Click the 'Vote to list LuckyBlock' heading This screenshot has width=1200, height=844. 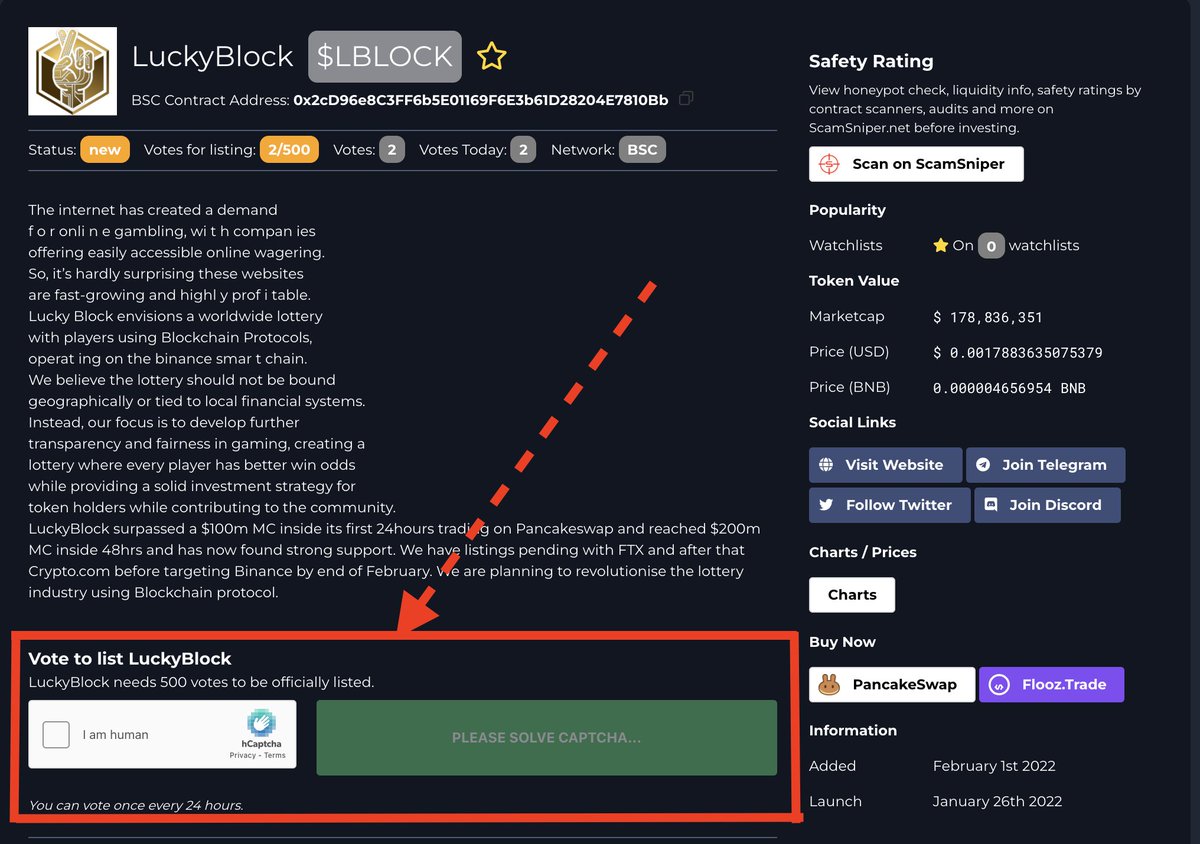(x=130, y=659)
